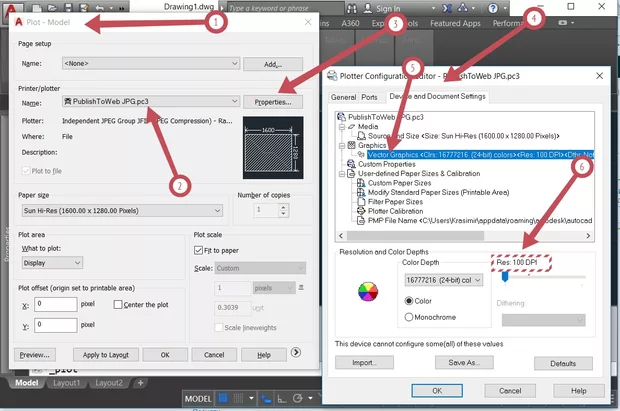
Task: Increase Number of copies with up arrow
Action: pos(283,206)
